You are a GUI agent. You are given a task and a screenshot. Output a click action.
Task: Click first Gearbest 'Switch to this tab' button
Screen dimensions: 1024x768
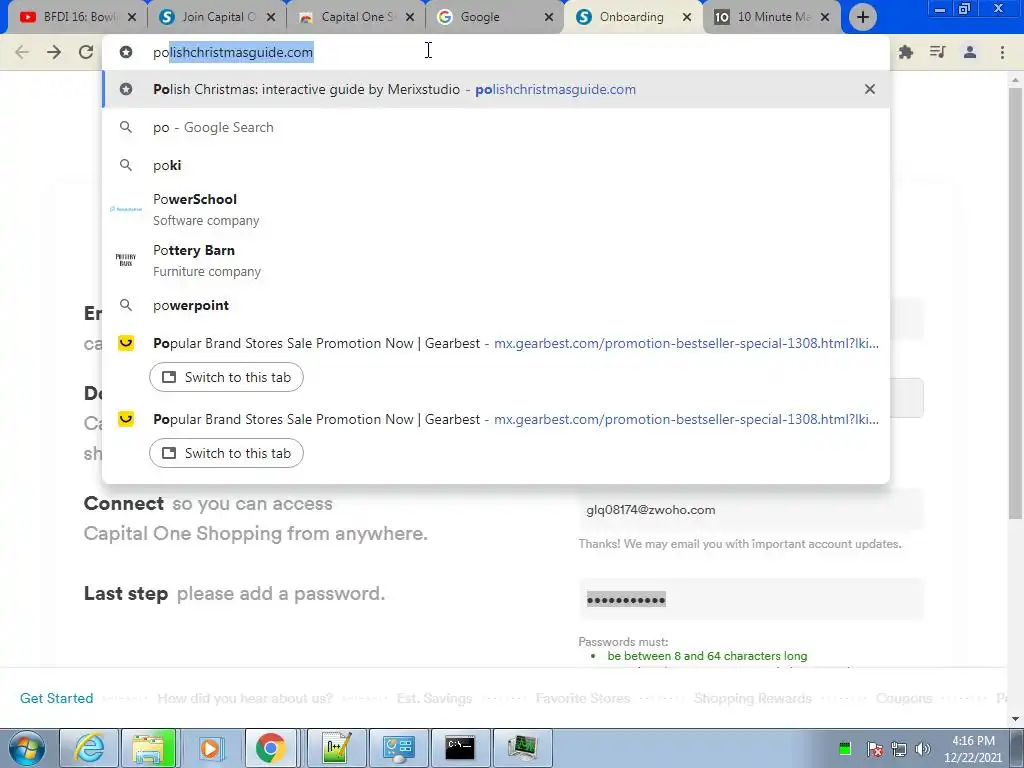coord(226,377)
